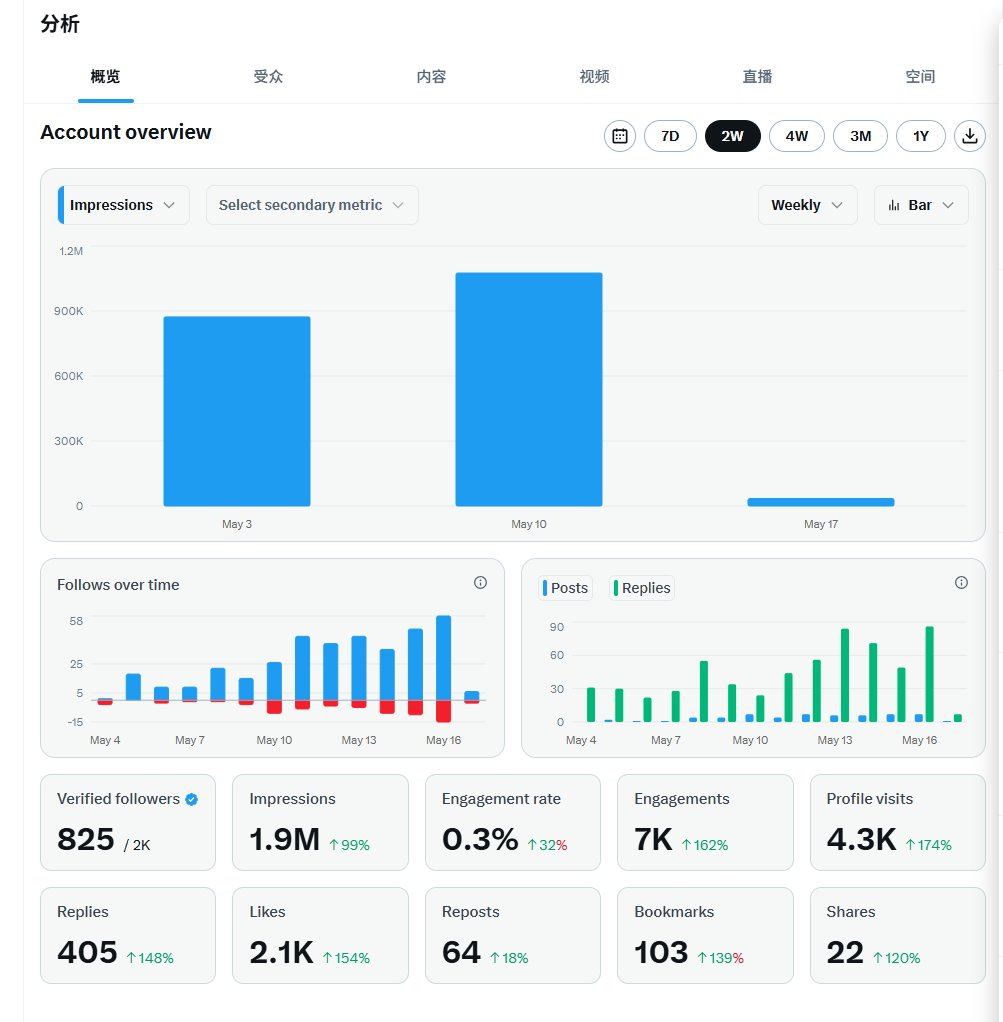This screenshot has height=1022, width=1003.
Task: Switch to the 空间 tab
Action: pyautogui.click(x=920, y=76)
